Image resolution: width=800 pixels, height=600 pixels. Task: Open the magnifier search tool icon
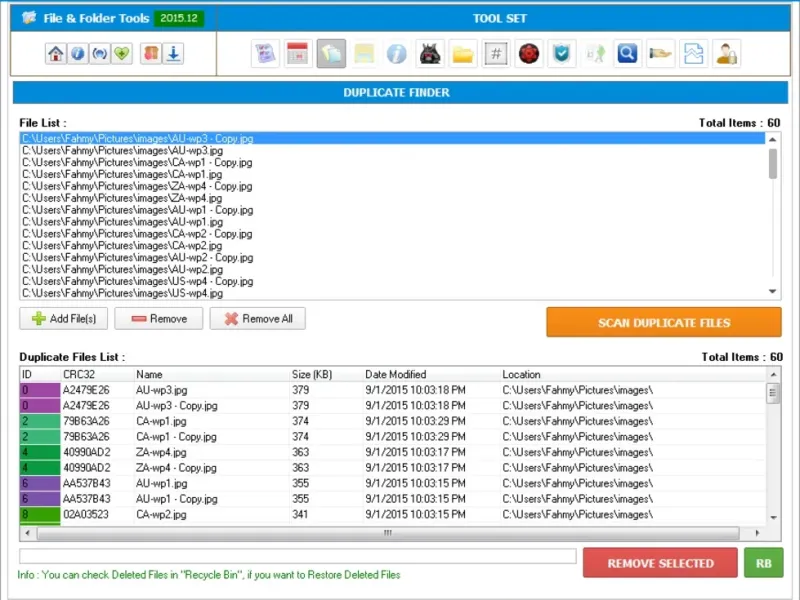point(627,54)
